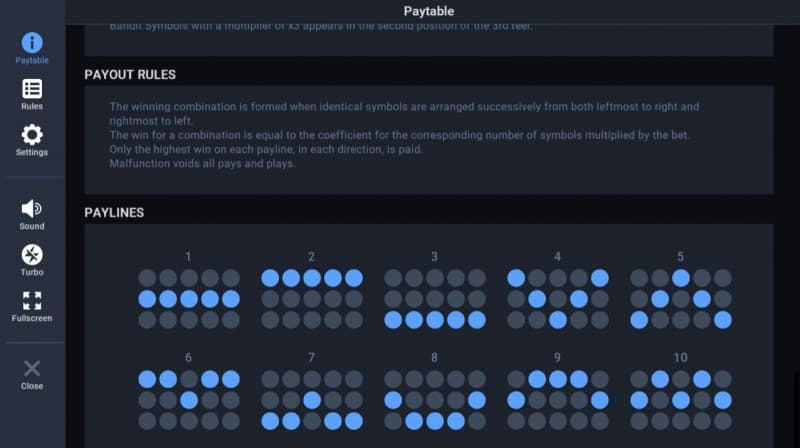800x448 pixels.
Task: Open the Rules list icon
Action: pos(32,89)
